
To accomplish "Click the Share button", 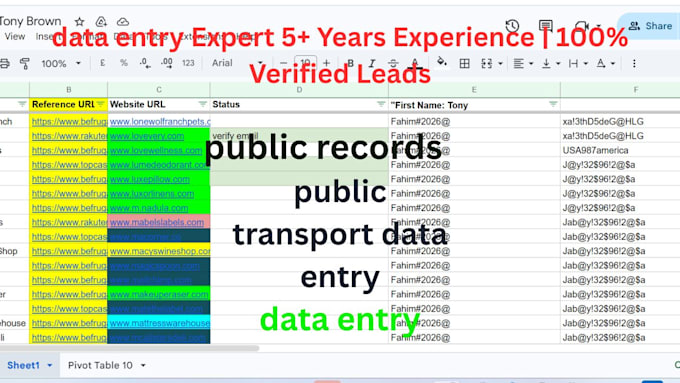I will click(651, 26).
